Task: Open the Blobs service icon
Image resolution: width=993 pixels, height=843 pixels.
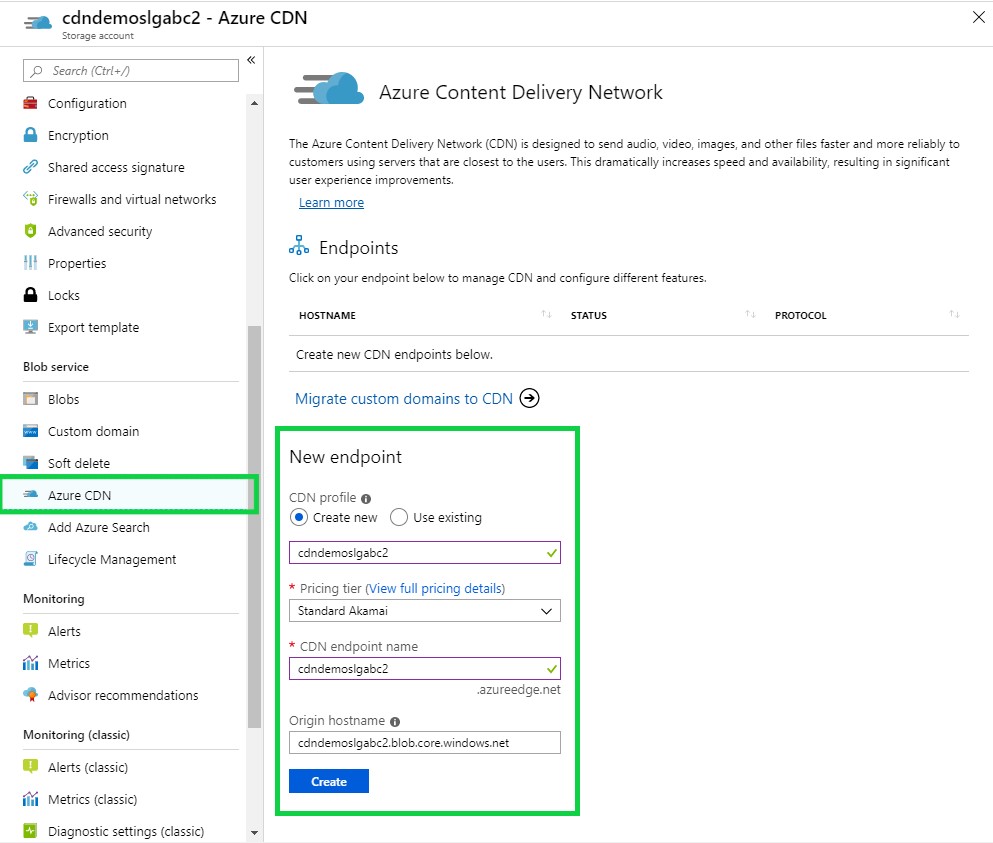Action: [33, 399]
